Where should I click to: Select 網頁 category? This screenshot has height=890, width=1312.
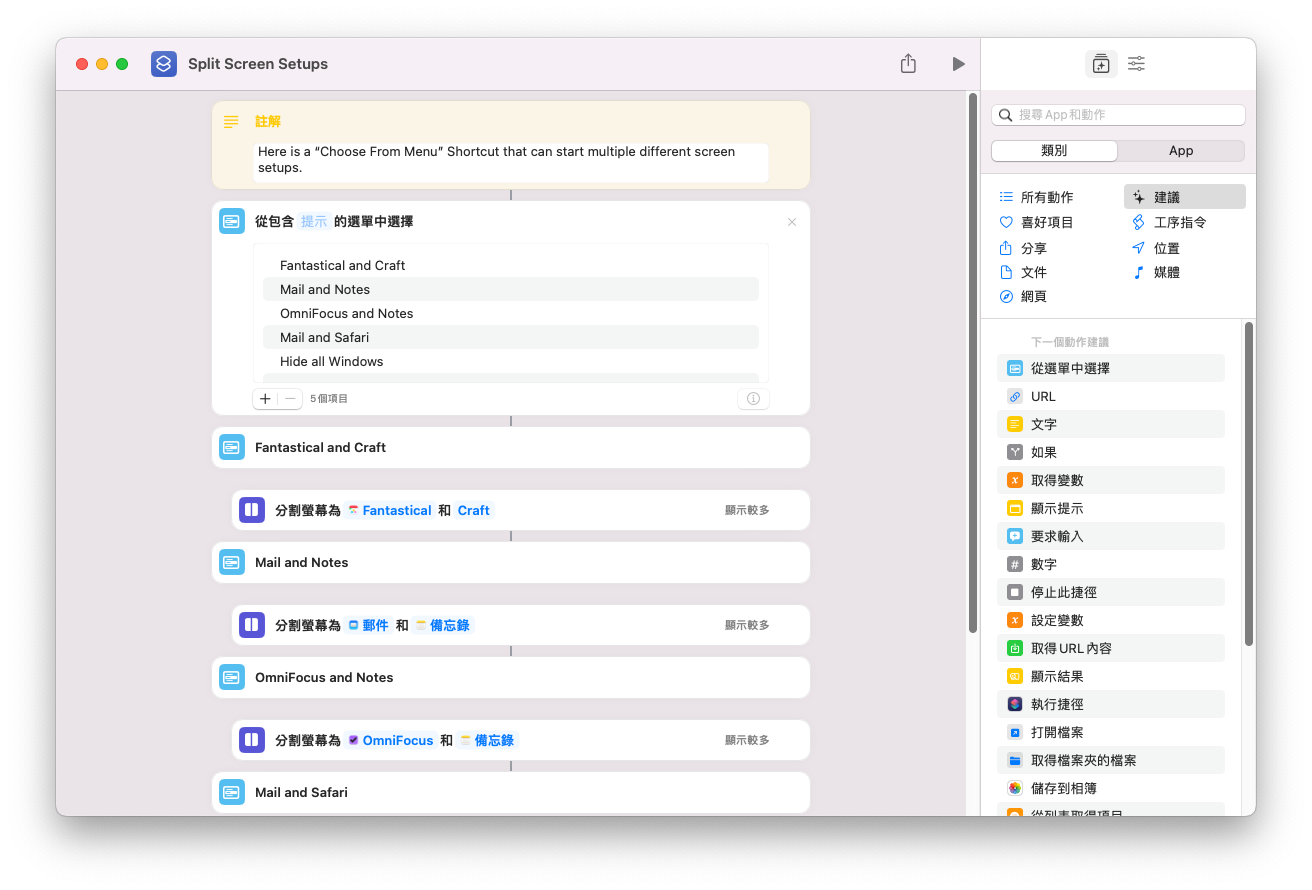[x=1023, y=297]
